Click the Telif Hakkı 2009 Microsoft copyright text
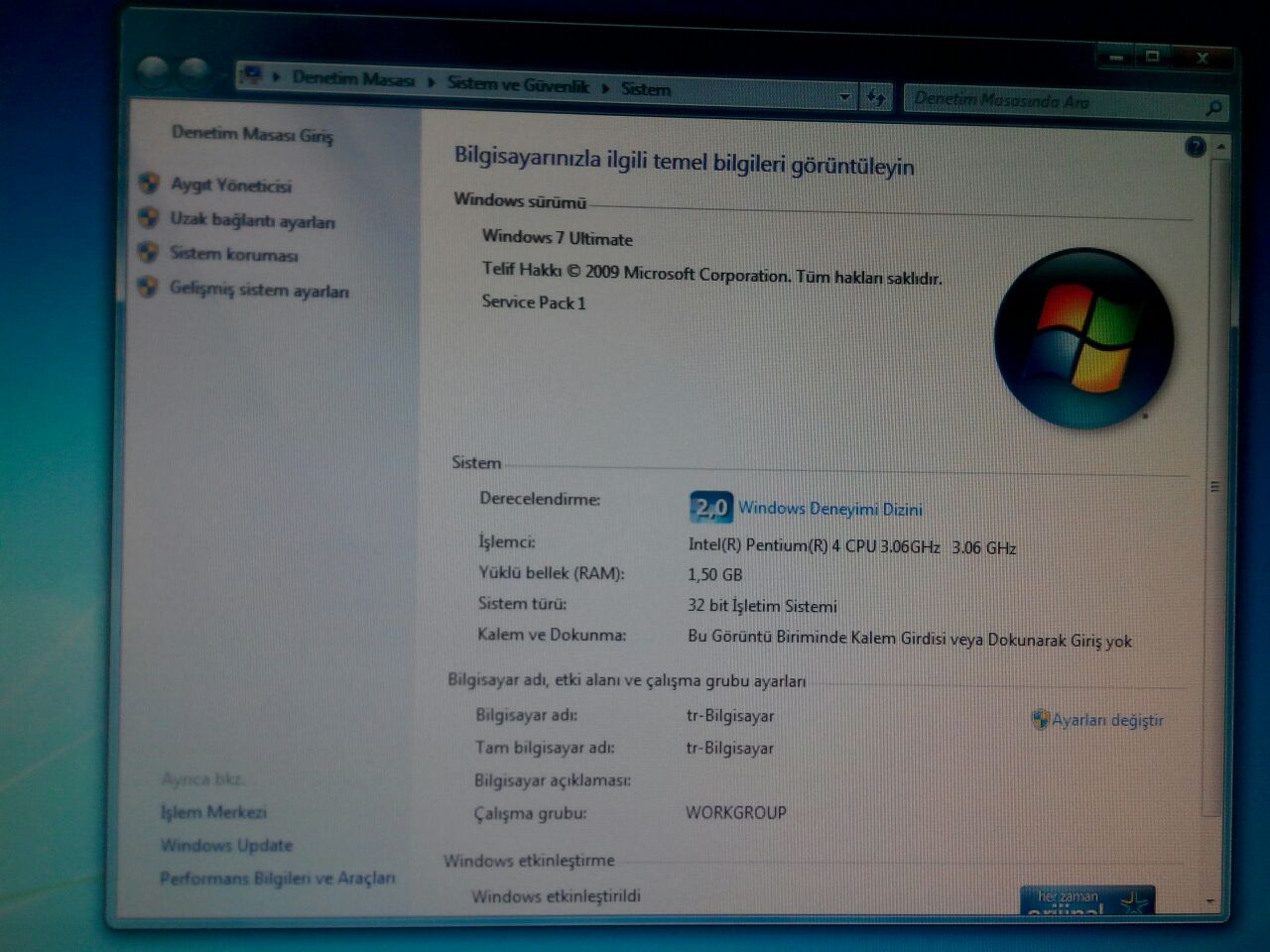Image resolution: width=1270 pixels, height=952 pixels. [712, 273]
